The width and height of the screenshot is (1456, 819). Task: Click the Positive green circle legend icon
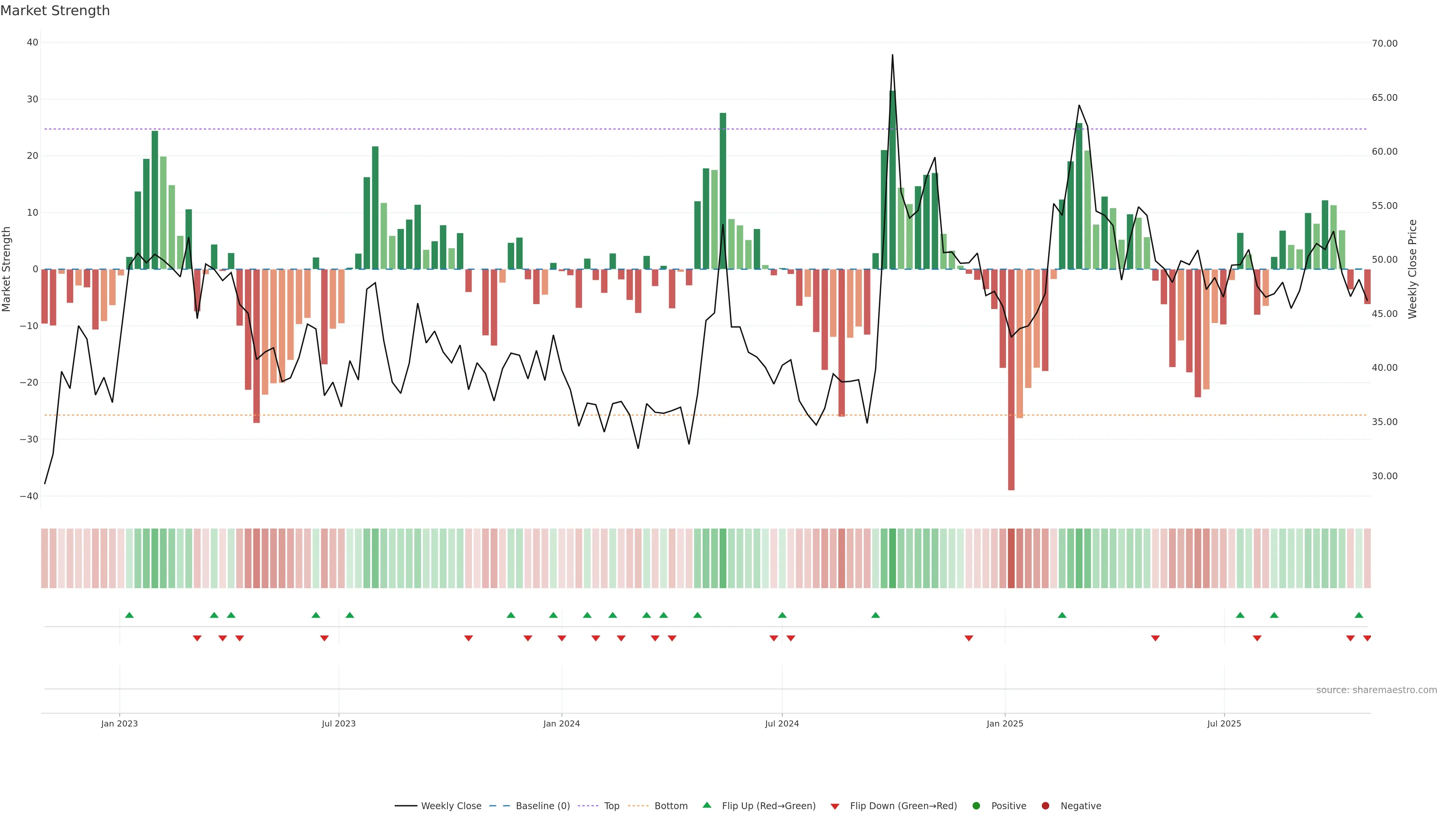[x=976, y=806]
